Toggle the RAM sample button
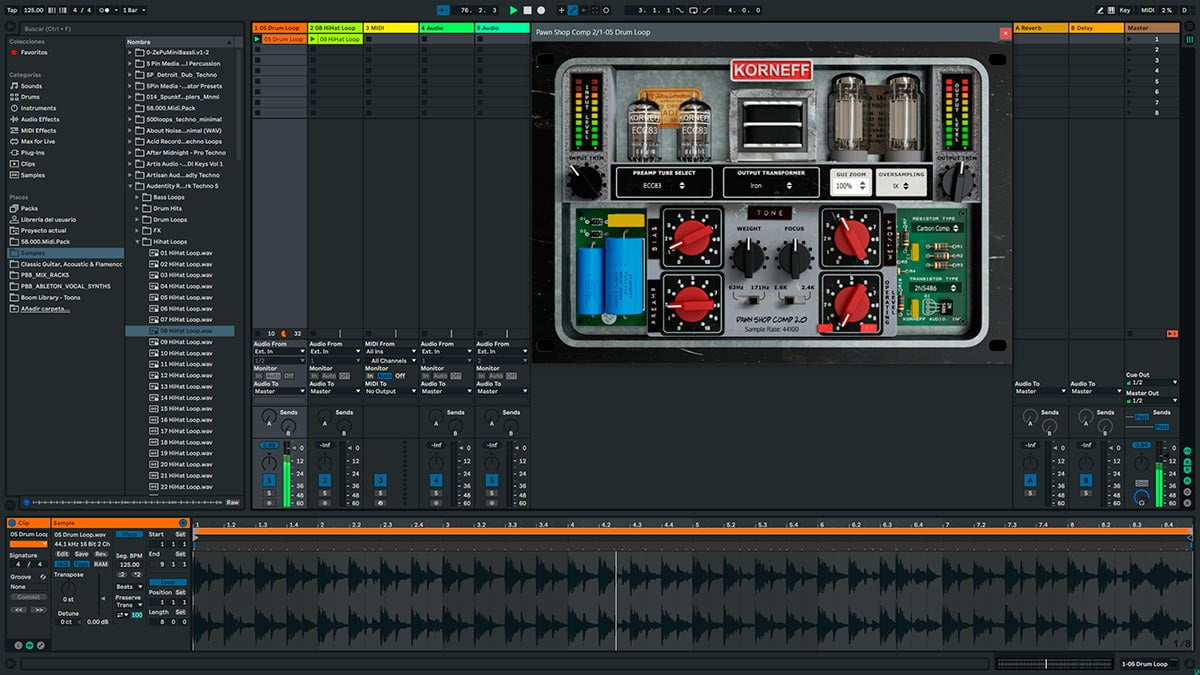The height and width of the screenshot is (675, 1200). coord(101,564)
